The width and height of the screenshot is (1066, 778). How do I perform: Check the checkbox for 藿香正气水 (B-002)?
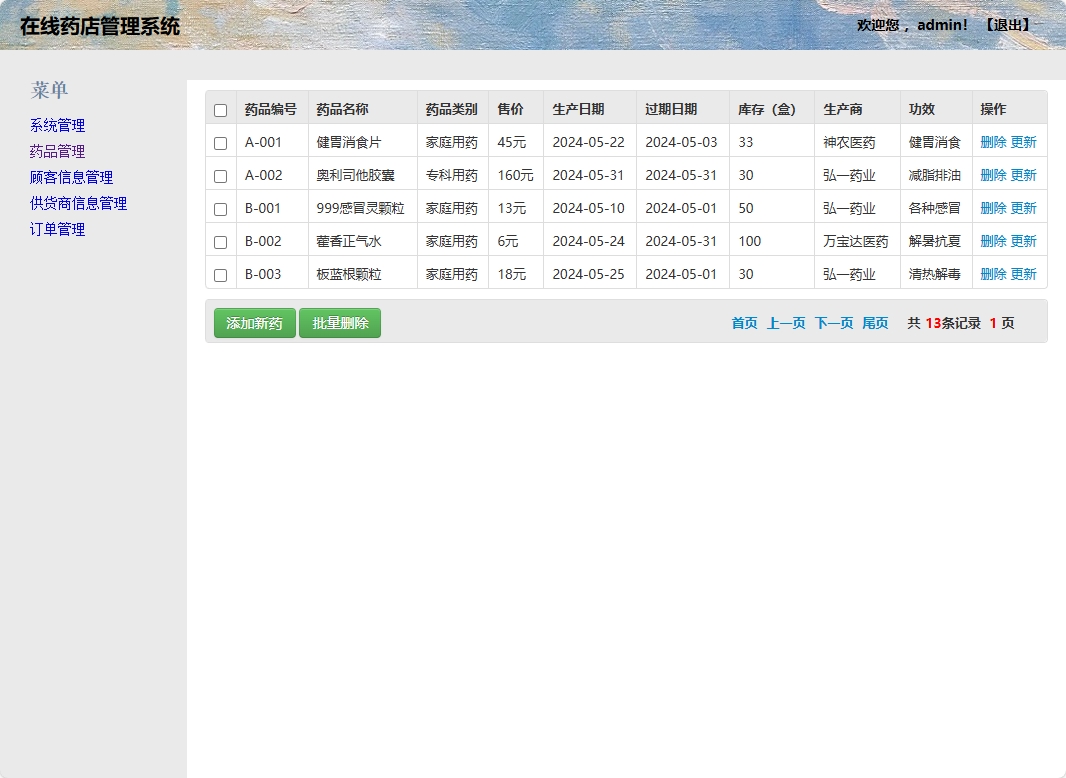tap(220, 240)
